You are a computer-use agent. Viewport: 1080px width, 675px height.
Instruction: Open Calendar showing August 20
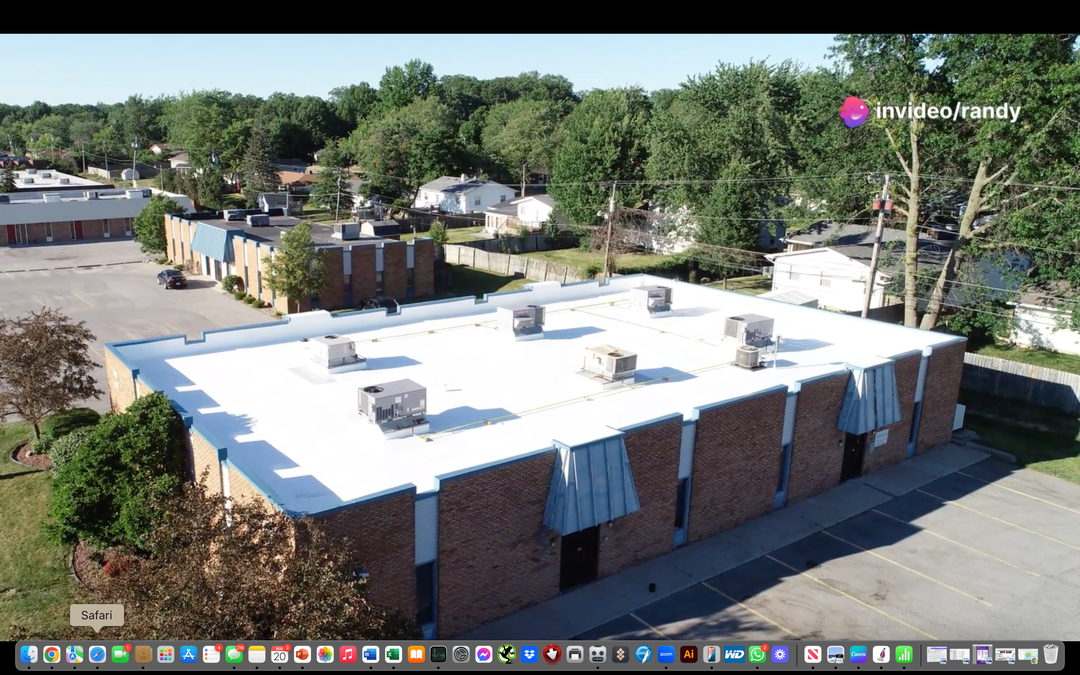279,654
